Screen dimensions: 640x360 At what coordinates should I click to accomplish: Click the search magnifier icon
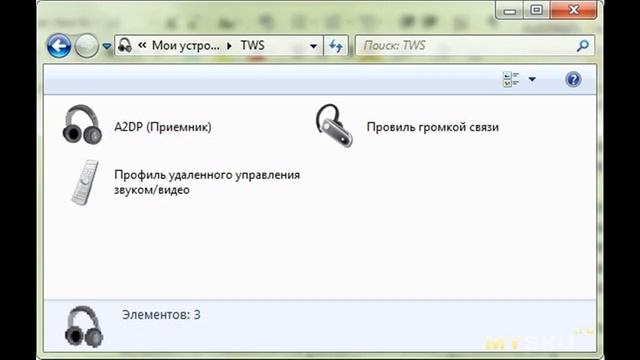point(583,46)
